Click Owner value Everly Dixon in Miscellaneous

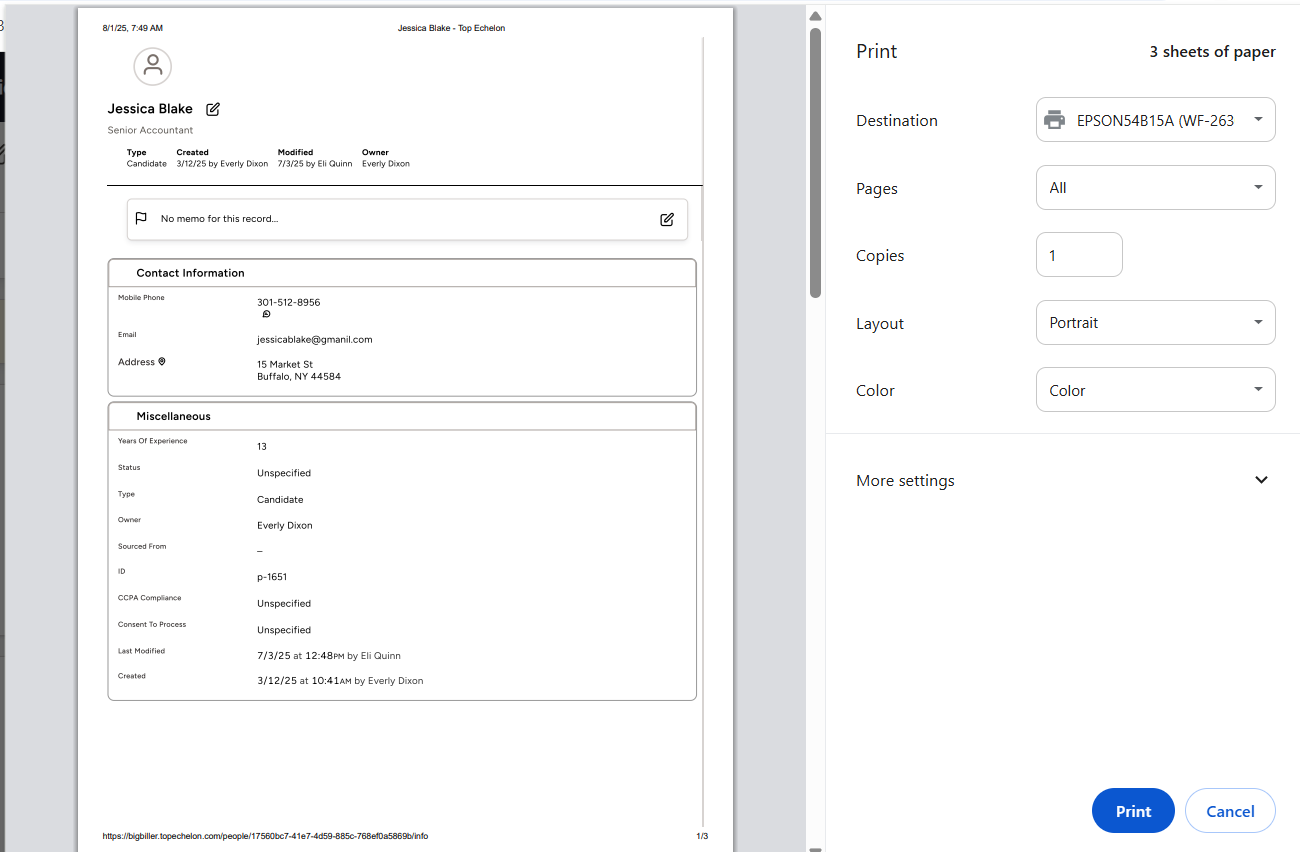point(285,526)
